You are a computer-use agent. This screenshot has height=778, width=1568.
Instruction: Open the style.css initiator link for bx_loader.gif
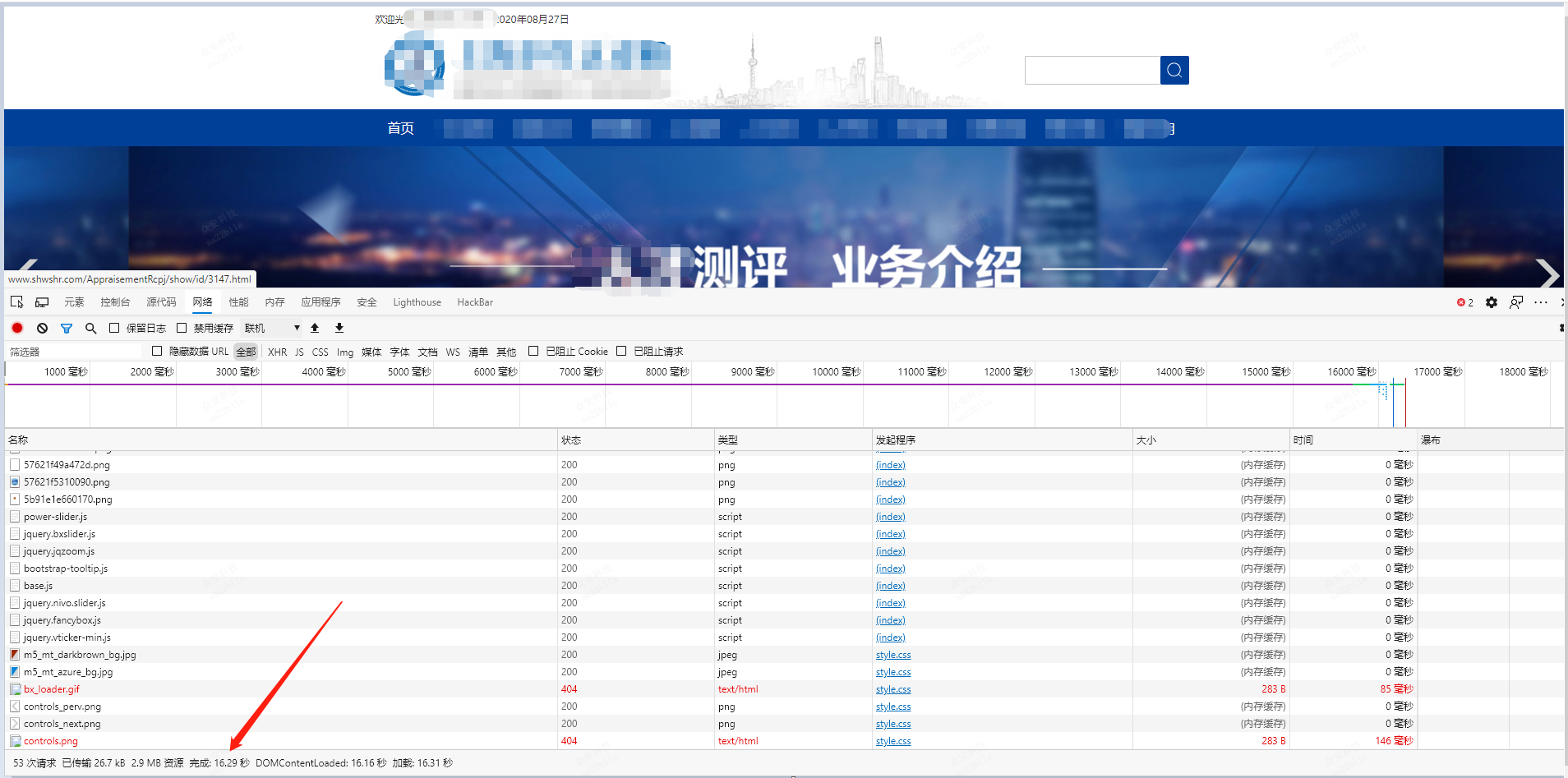coord(892,688)
